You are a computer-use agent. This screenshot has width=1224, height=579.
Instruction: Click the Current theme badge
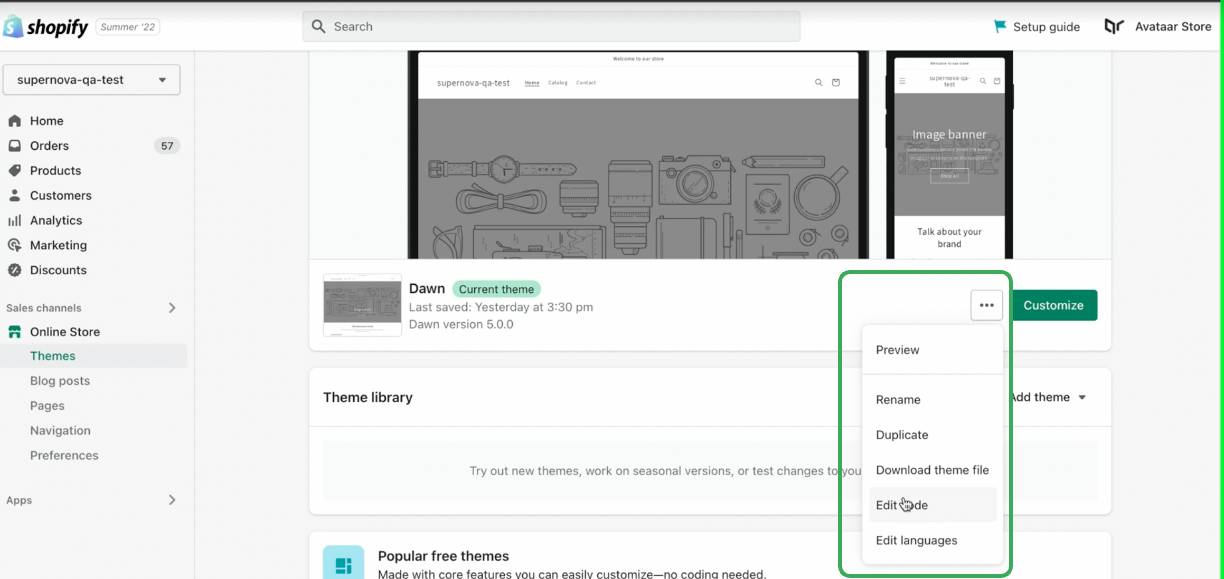[x=497, y=289]
